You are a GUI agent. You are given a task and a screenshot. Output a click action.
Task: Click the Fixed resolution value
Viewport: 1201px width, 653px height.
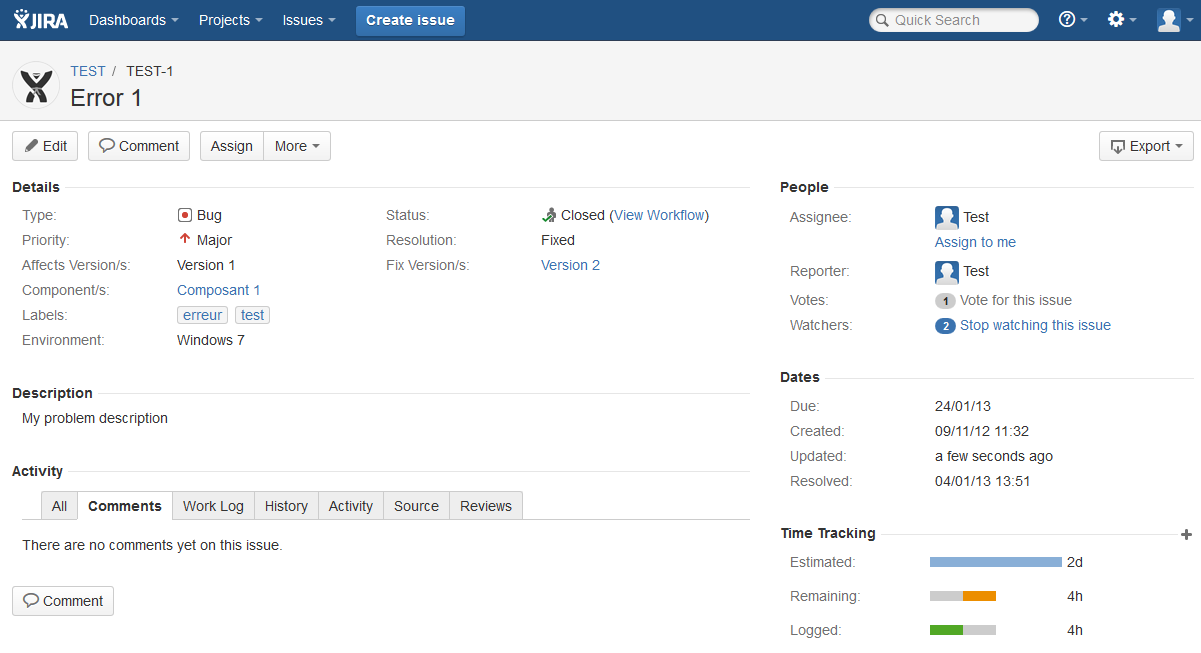tap(558, 240)
